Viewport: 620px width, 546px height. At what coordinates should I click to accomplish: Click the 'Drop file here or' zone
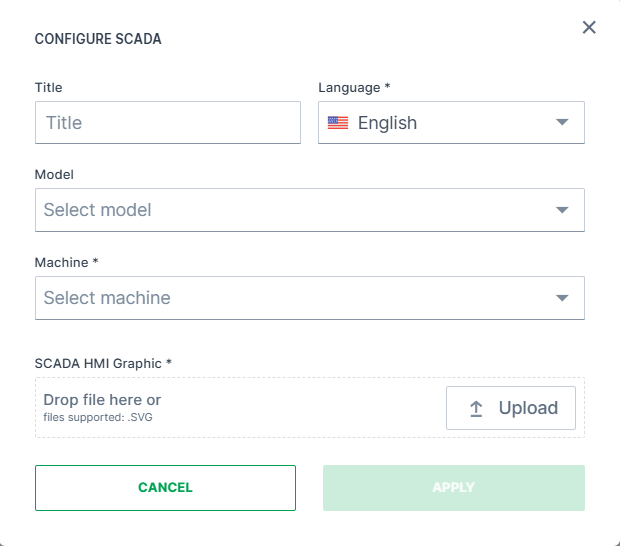[102, 400]
